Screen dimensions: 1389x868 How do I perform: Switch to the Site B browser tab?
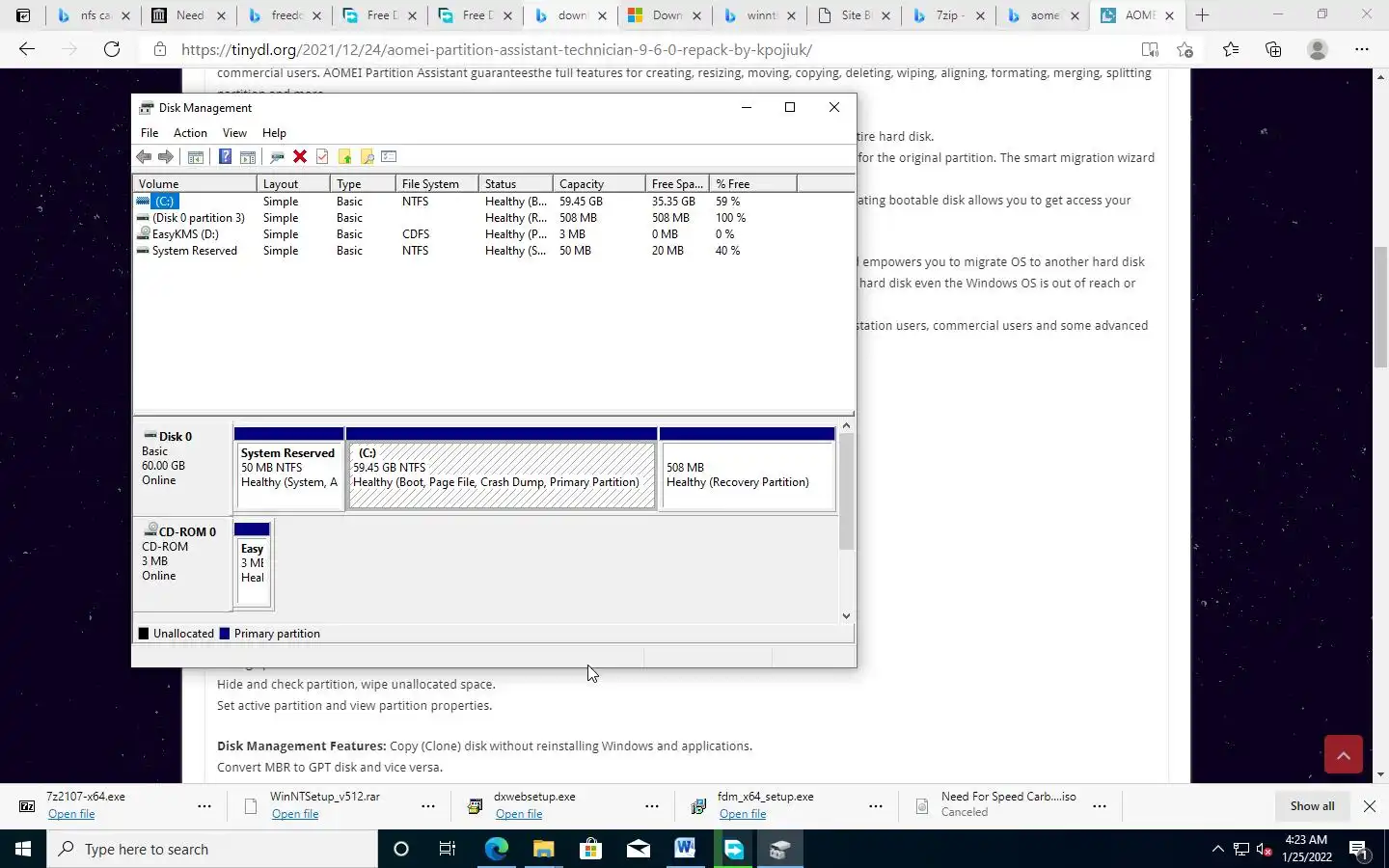click(x=853, y=15)
